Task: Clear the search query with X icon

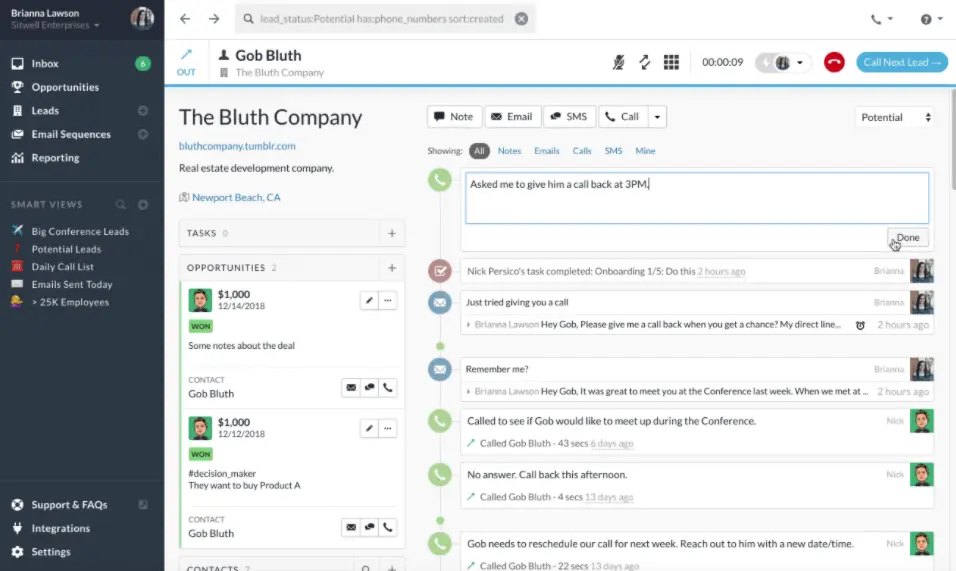Action: pyautogui.click(x=521, y=19)
